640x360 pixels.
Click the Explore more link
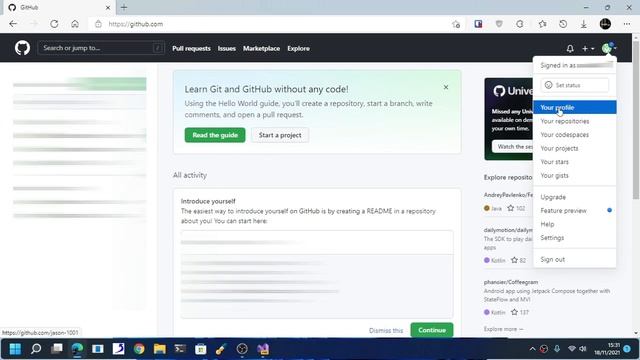coord(503,329)
